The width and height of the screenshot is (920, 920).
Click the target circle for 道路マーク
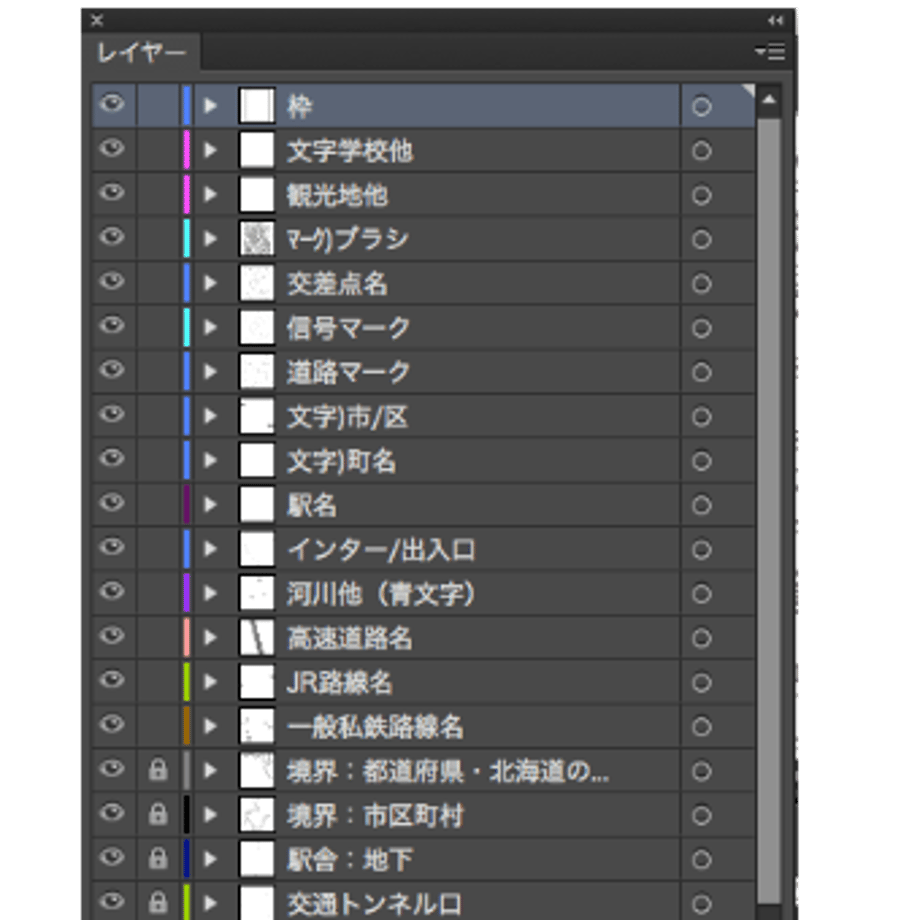702,373
